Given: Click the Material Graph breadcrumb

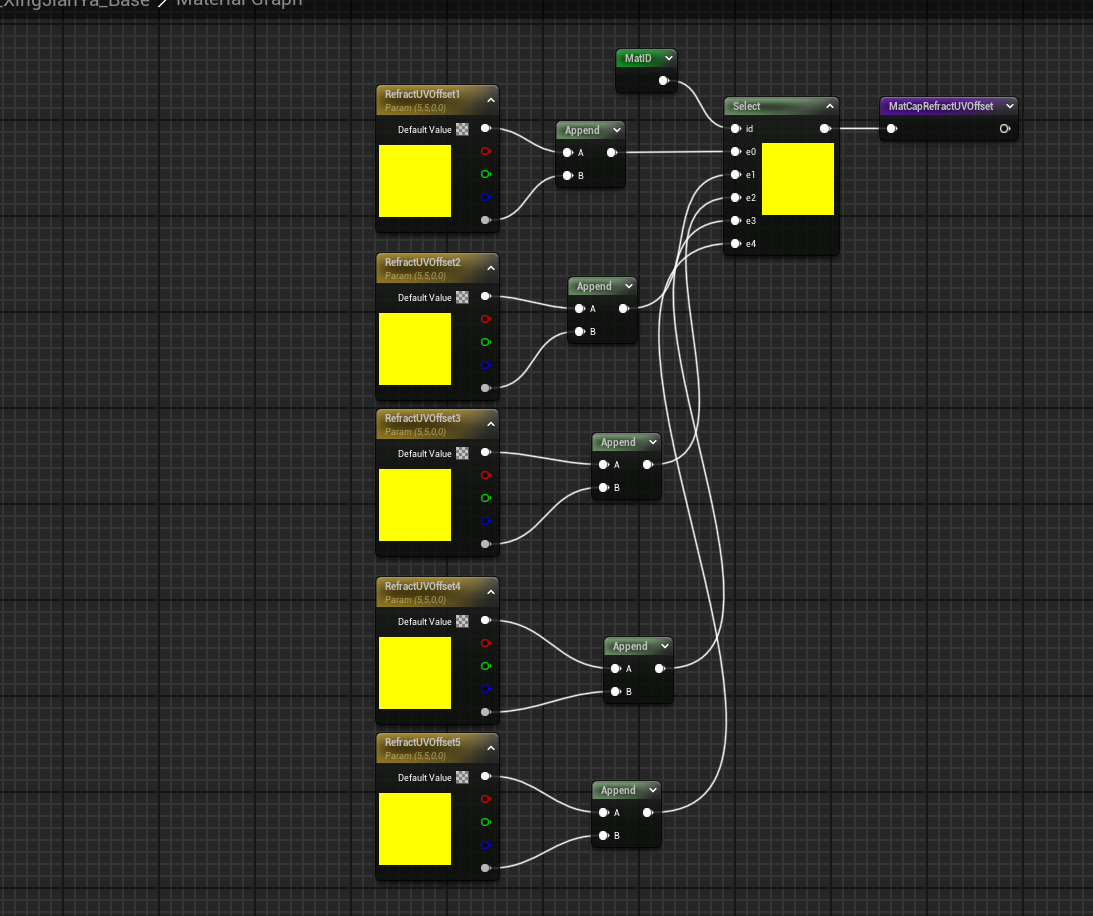Looking at the screenshot, I should pyautogui.click(x=238, y=3).
